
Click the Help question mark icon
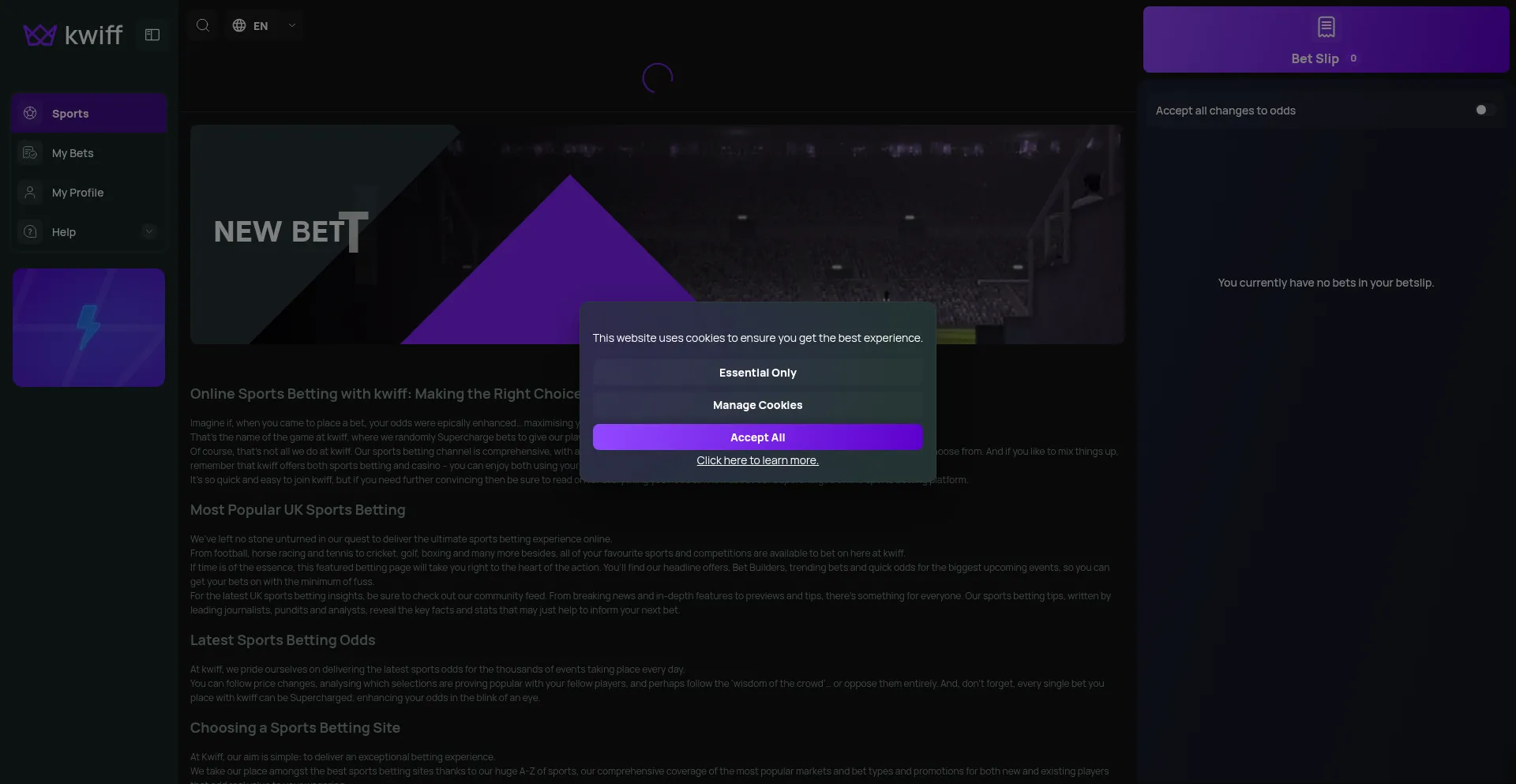point(30,232)
